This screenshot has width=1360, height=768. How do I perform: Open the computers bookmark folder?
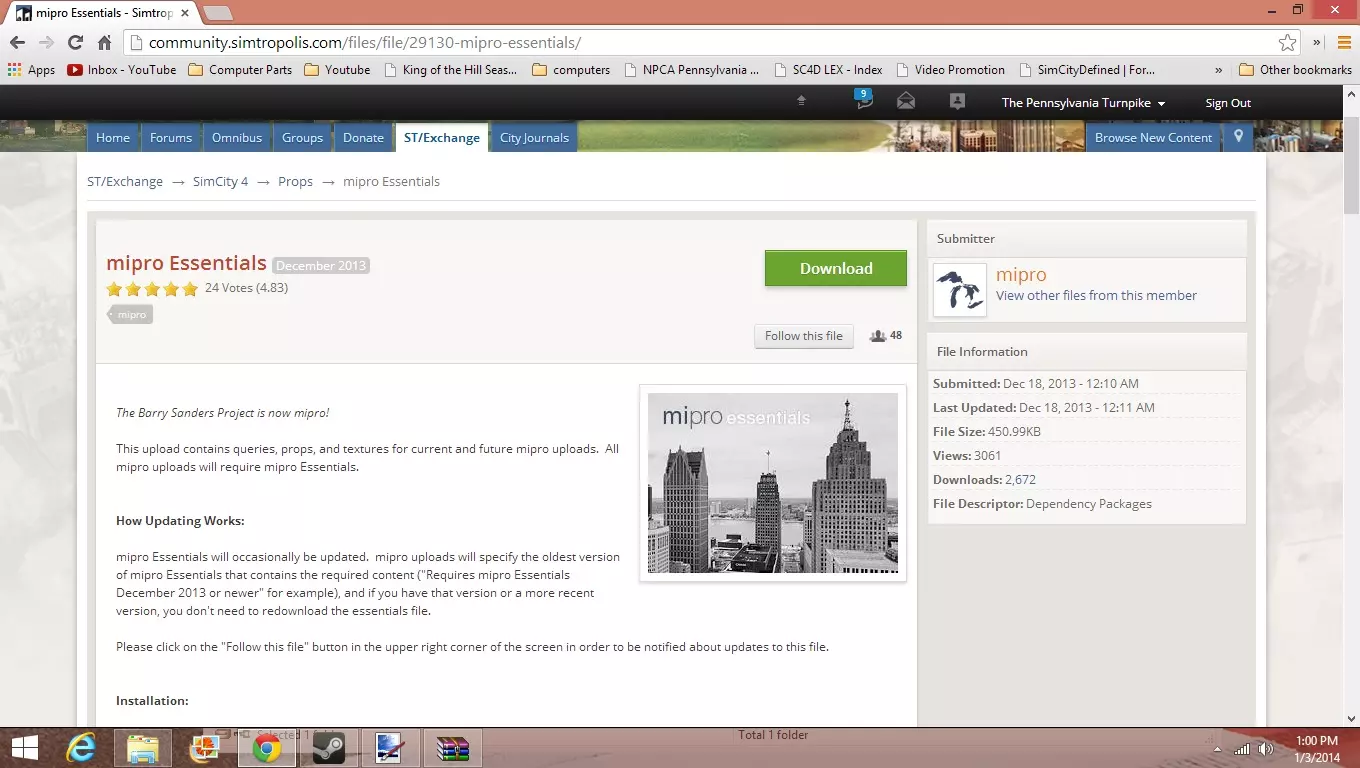(571, 70)
